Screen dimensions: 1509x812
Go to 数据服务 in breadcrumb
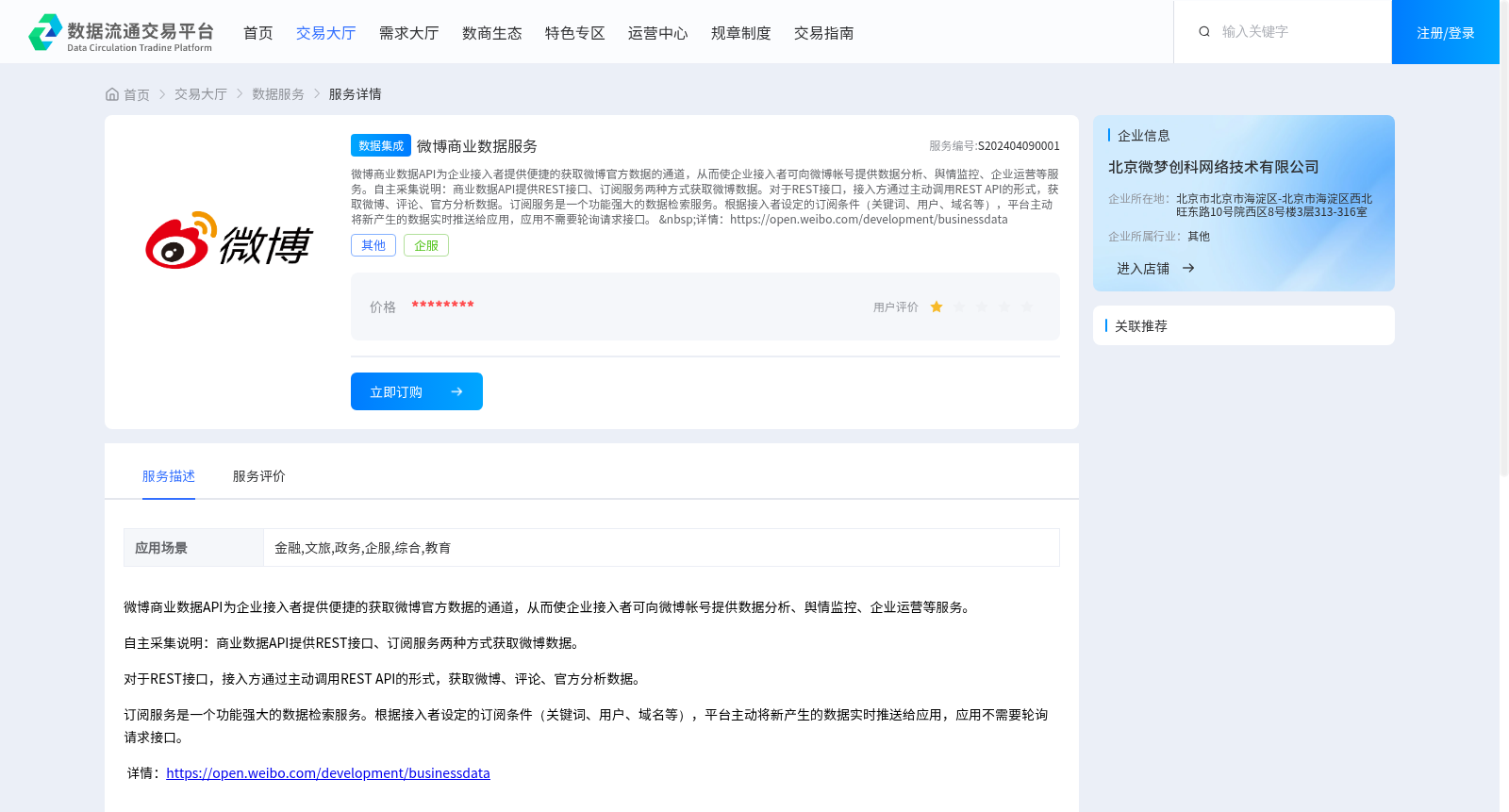point(278,94)
